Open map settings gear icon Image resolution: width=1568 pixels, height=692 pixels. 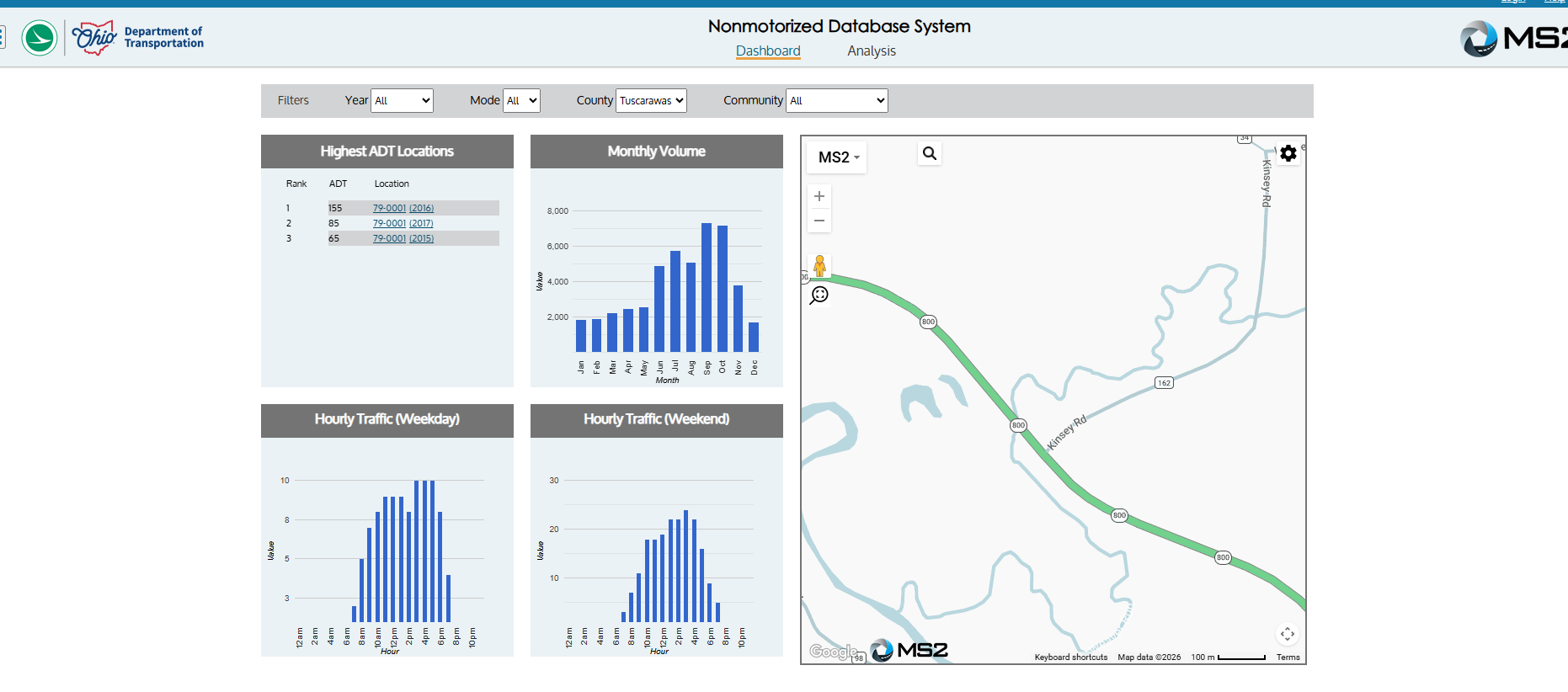pyautogui.click(x=1288, y=153)
